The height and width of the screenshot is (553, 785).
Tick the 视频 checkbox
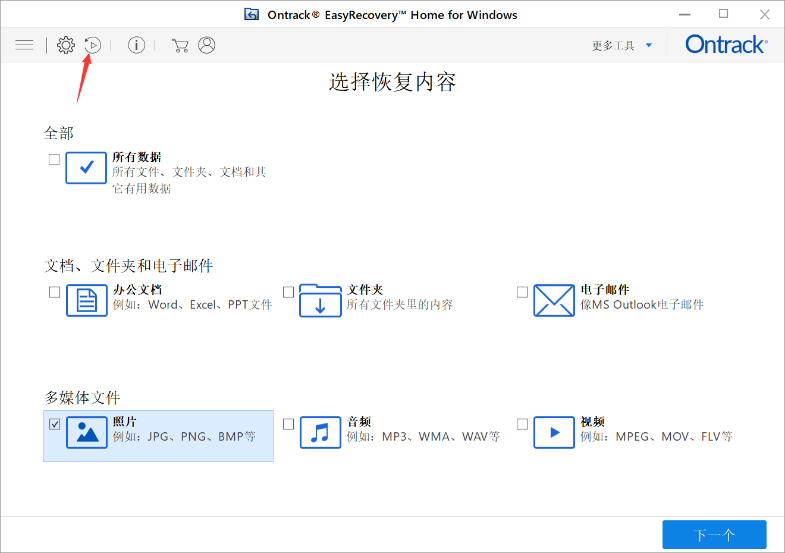tap(522, 424)
